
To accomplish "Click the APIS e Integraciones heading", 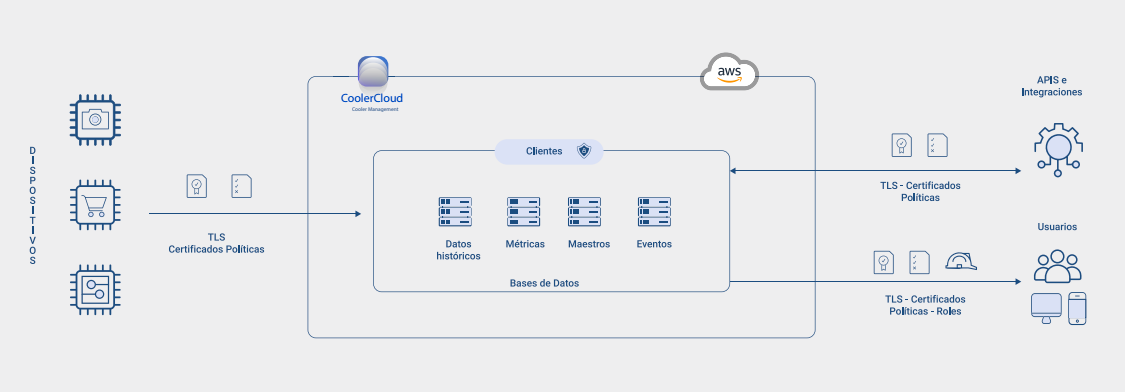I will [x=1051, y=85].
